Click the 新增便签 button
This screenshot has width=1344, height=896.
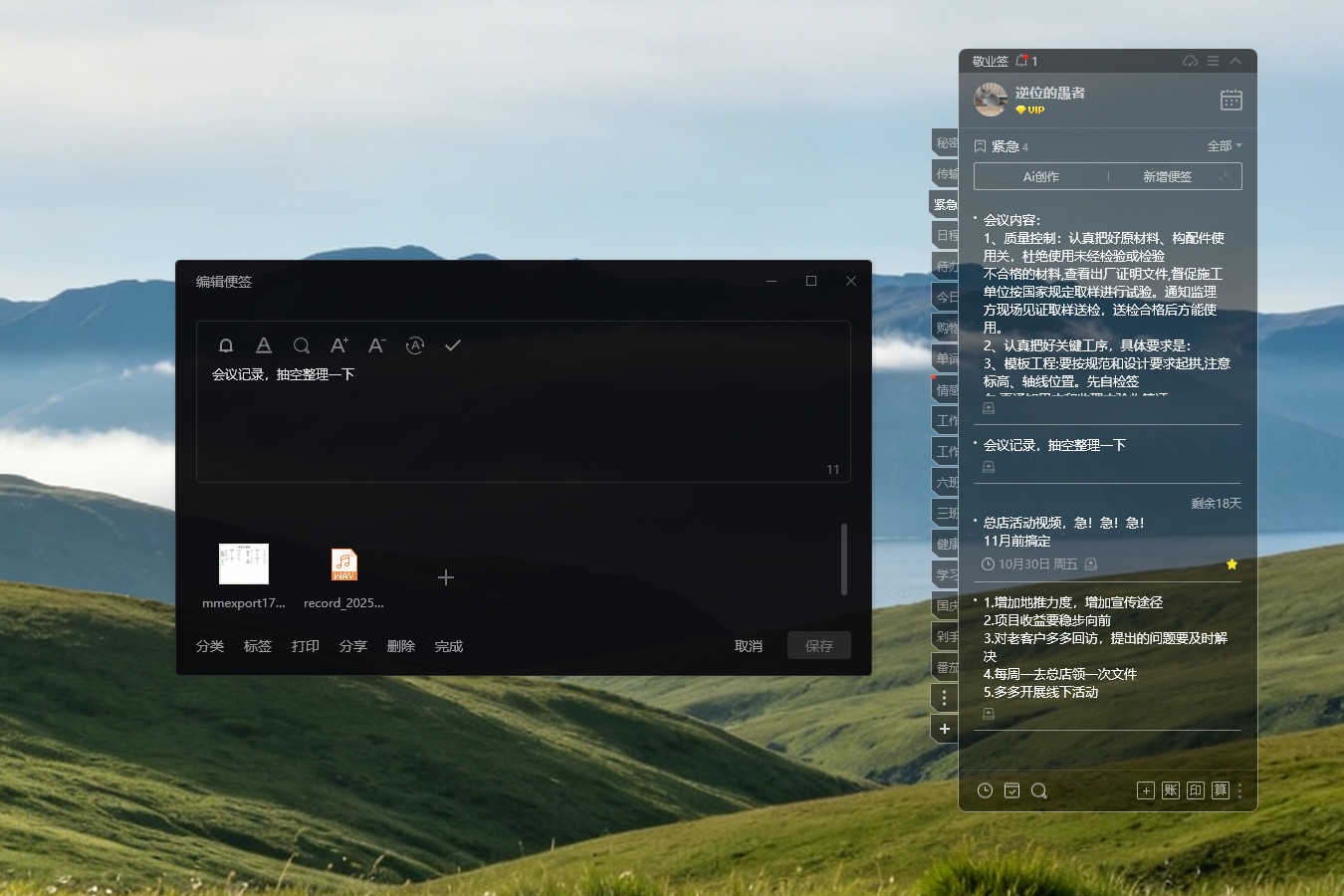point(1175,176)
